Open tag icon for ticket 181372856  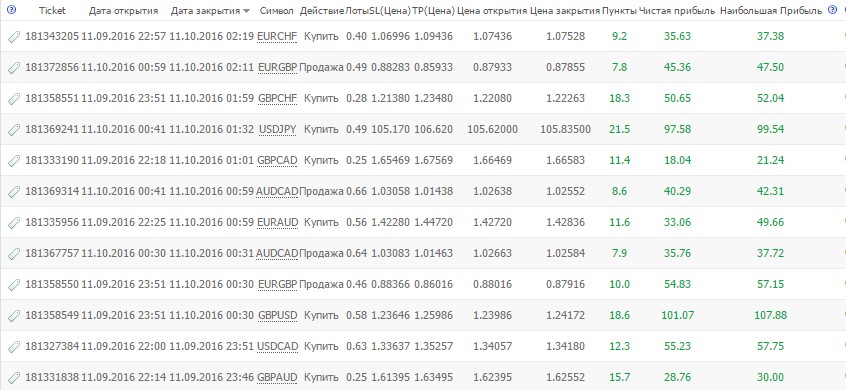pos(15,67)
